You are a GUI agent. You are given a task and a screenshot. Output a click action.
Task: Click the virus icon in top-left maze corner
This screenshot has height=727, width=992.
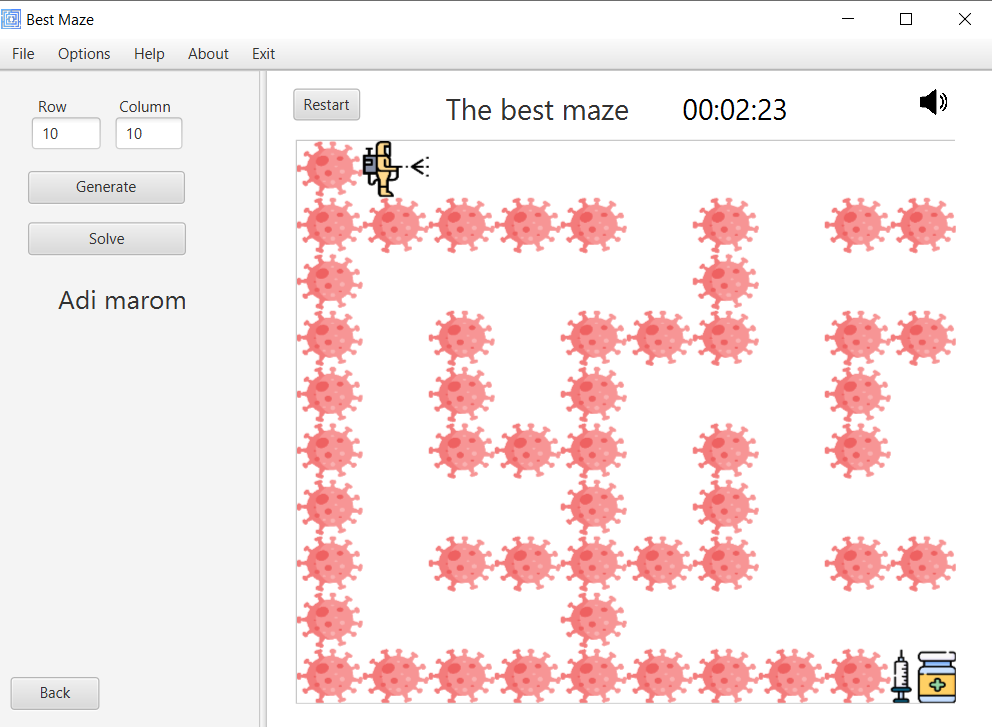[x=328, y=168]
